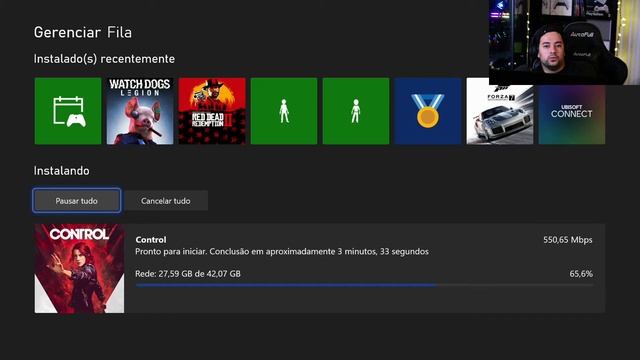Click the 550,65 Mbps speed value
This screenshot has height=360, width=640.
click(567, 240)
